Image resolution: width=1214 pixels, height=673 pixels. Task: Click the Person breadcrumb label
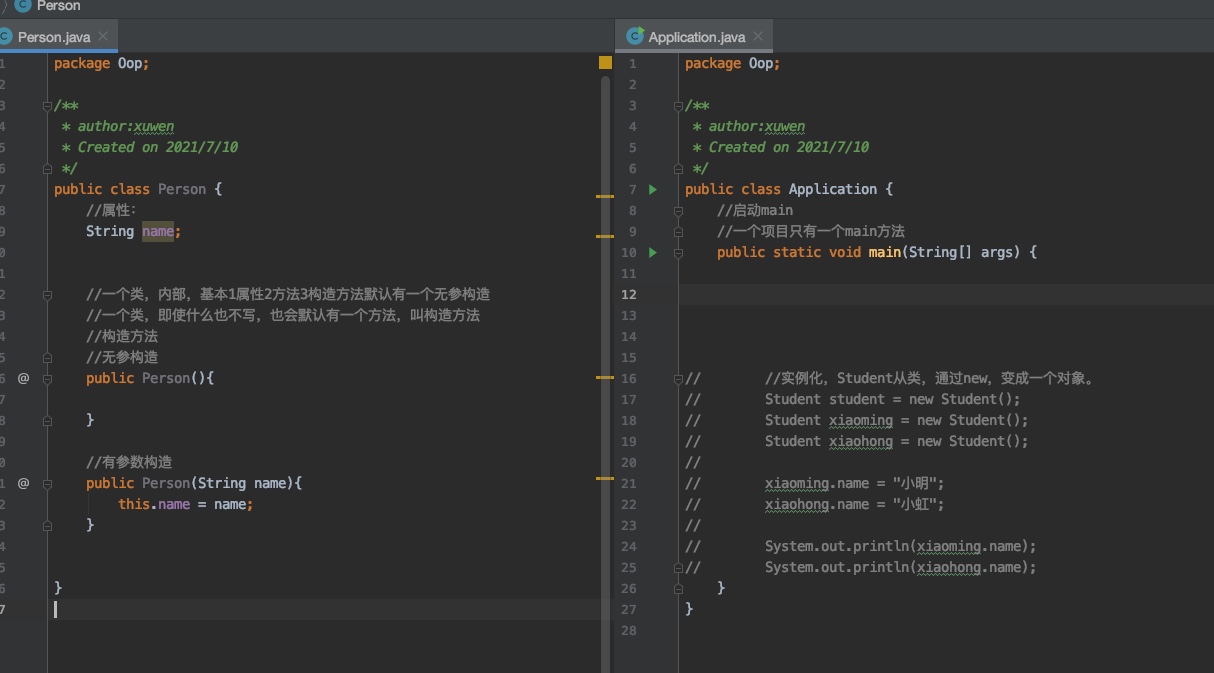pyautogui.click(x=58, y=6)
